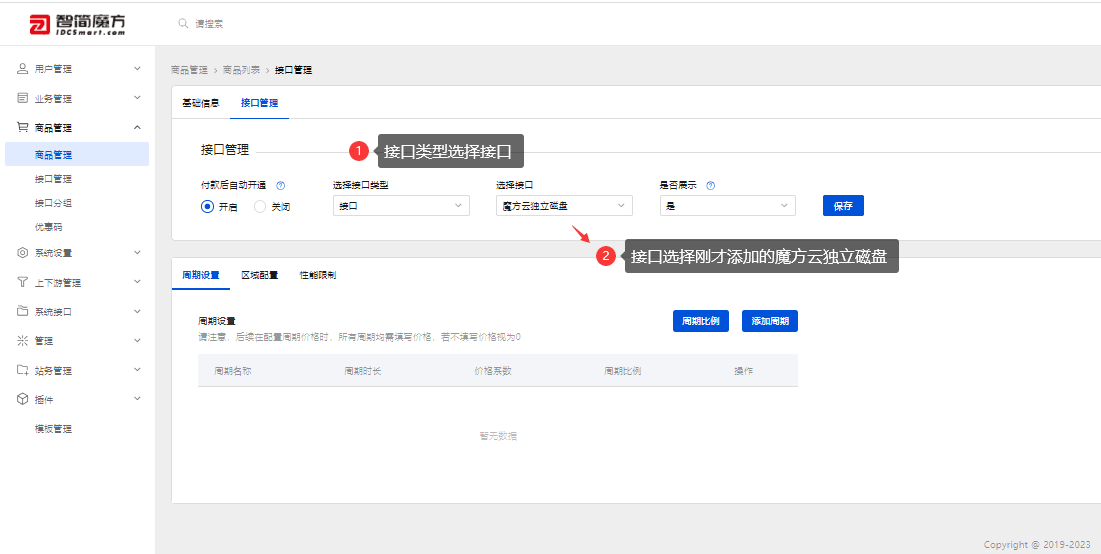The image size is (1101, 554).
Task: Open the 选择接口 dropdown showing 魔方云独立磁盘
Action: click(x=564, y=206)
